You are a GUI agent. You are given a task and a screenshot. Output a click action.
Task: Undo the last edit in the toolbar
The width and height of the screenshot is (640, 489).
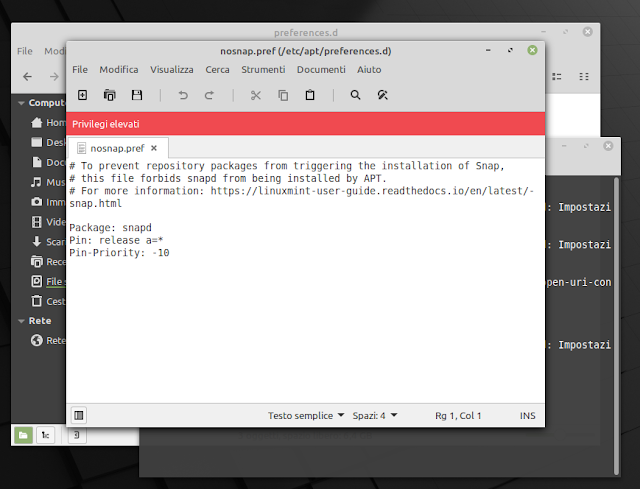(x=183, y=95)
